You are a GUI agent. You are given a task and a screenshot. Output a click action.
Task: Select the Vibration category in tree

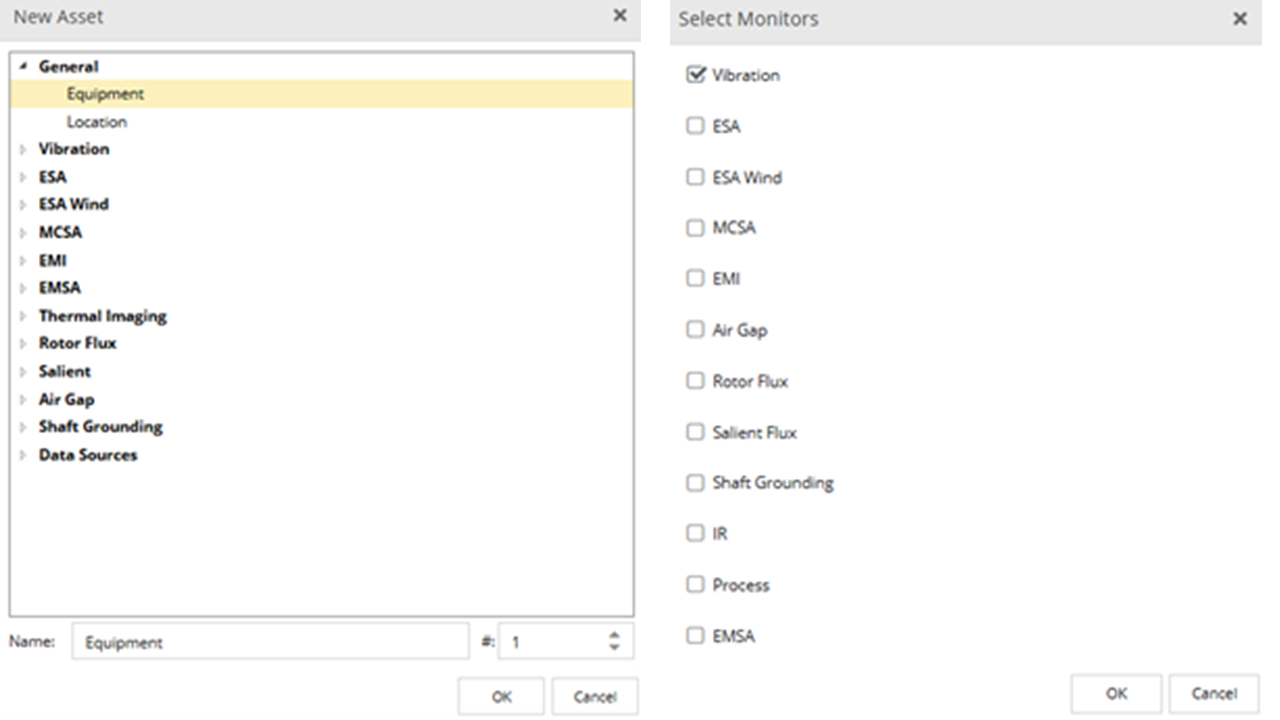pyautogui.click(x=74, y=149)
